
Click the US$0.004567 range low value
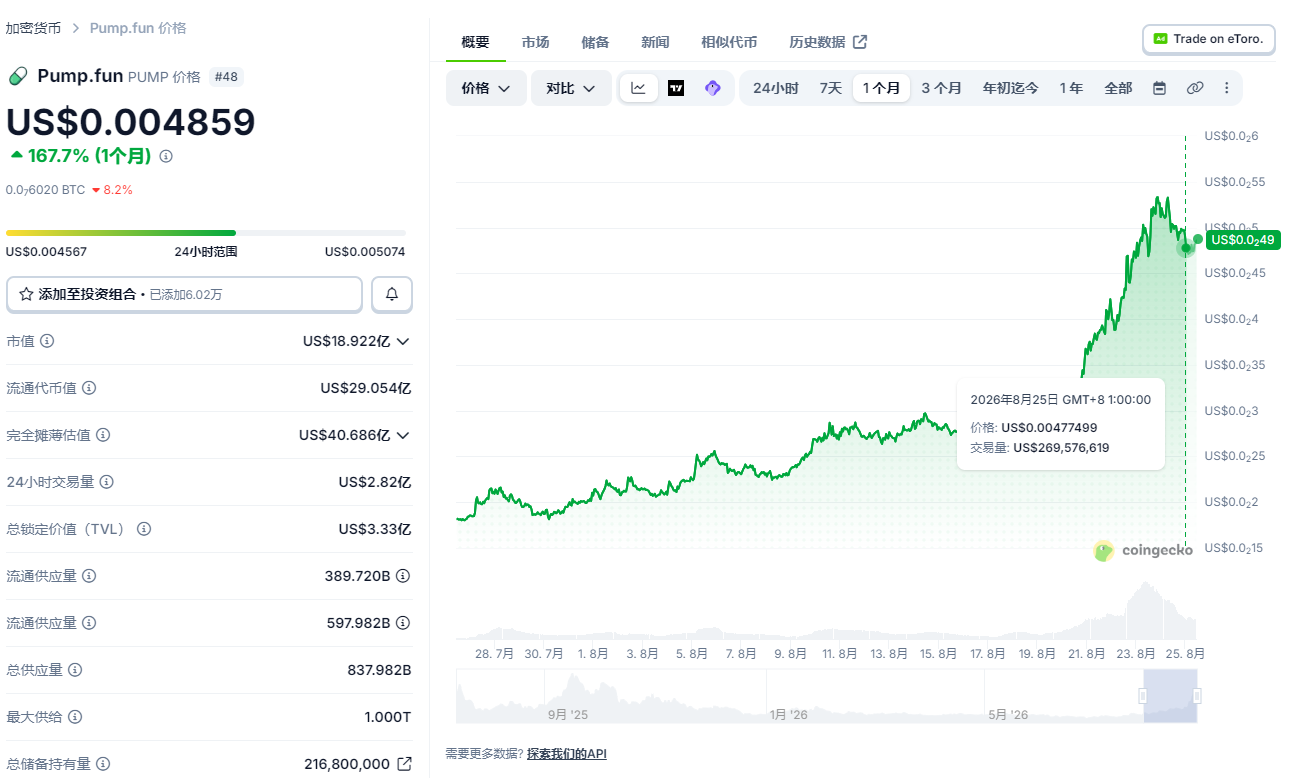[46, 252]
